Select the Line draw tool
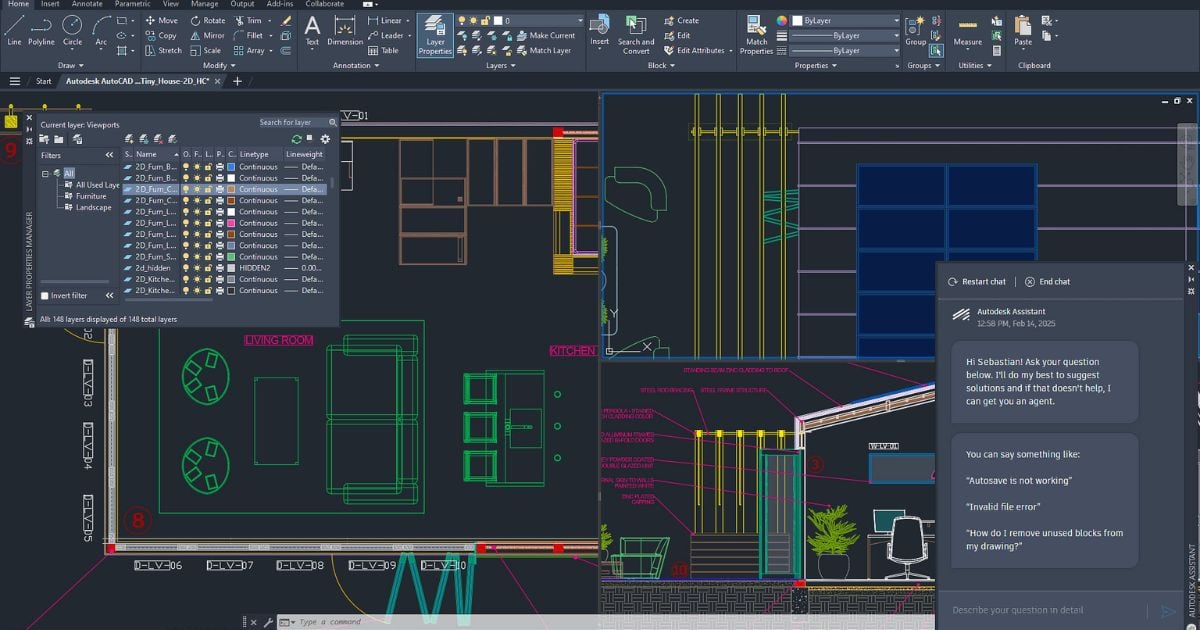Image resolution: width=1200 pixels, height=630 pixels. click(14, 30)
